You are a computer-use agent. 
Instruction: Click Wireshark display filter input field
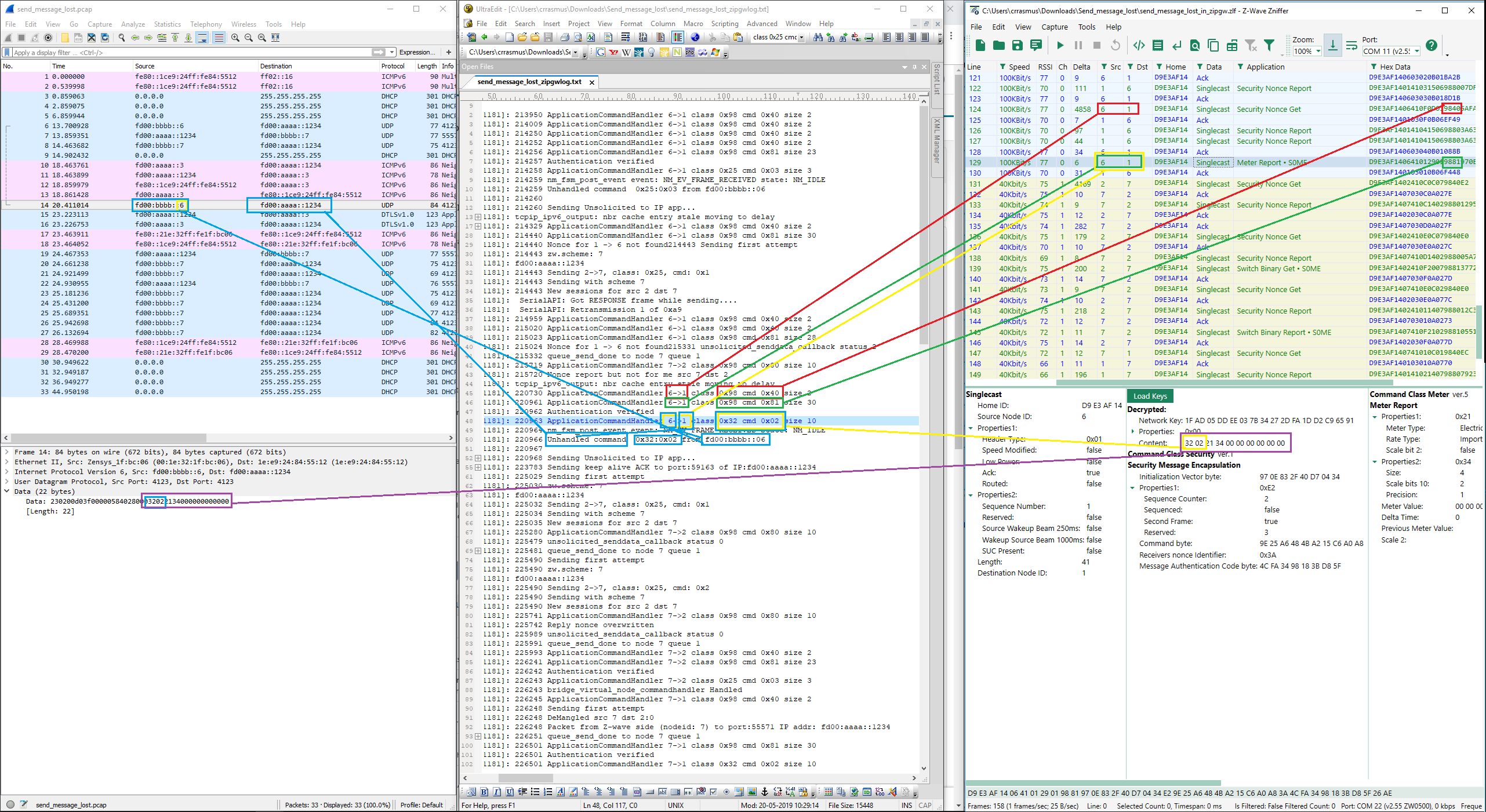[x=191, y=52]
